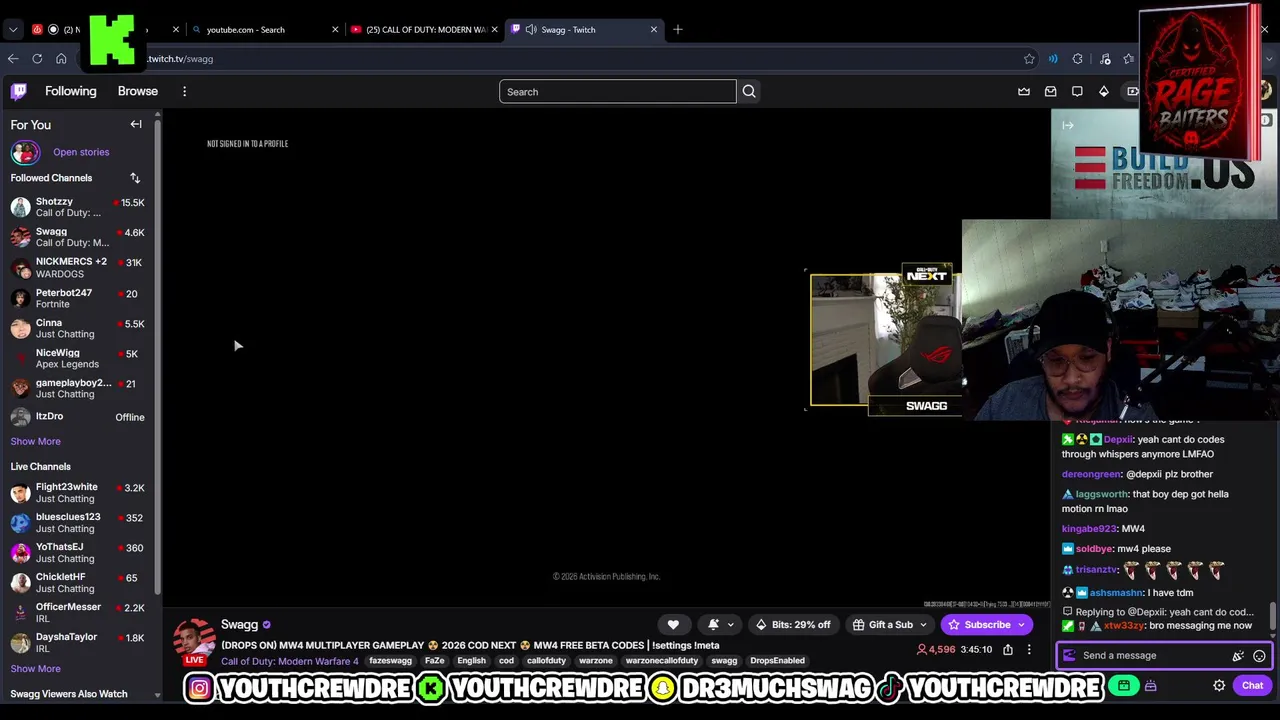Click the warzonecallofduty tag
Image resolution: width=1280 pixels, height=720 pixels.
click(x=662, y=661)
